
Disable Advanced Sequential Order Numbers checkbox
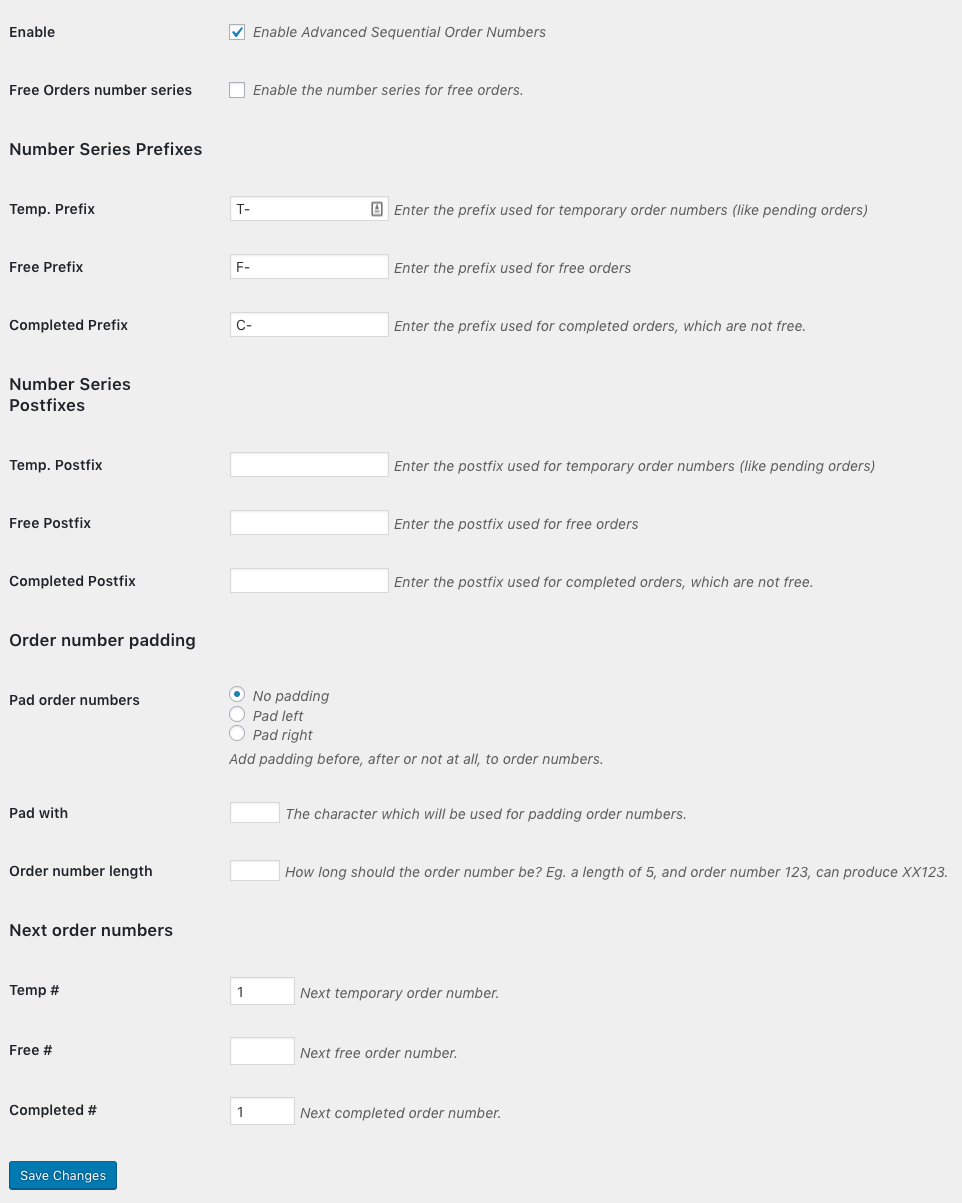(x=237, y=32)
